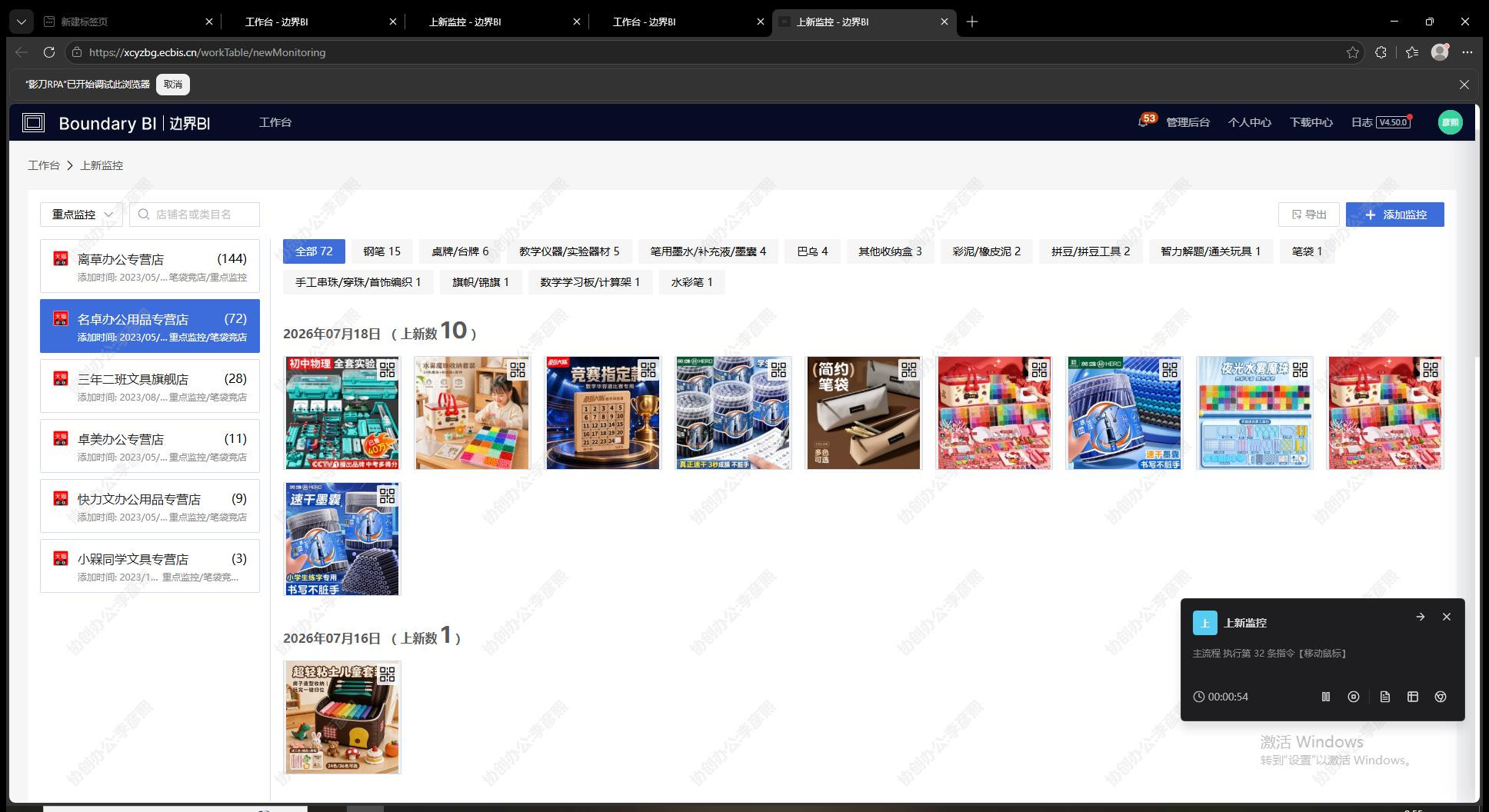The height and width of the screenshot is (812, 1489).
Task: Close the 影刀RPA debugging notice bar
Action: (1464, 85)
